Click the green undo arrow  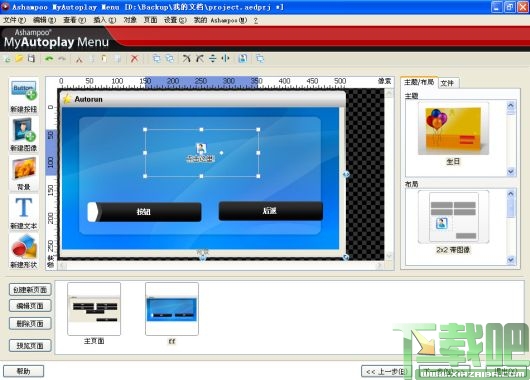tap(49, 59)
